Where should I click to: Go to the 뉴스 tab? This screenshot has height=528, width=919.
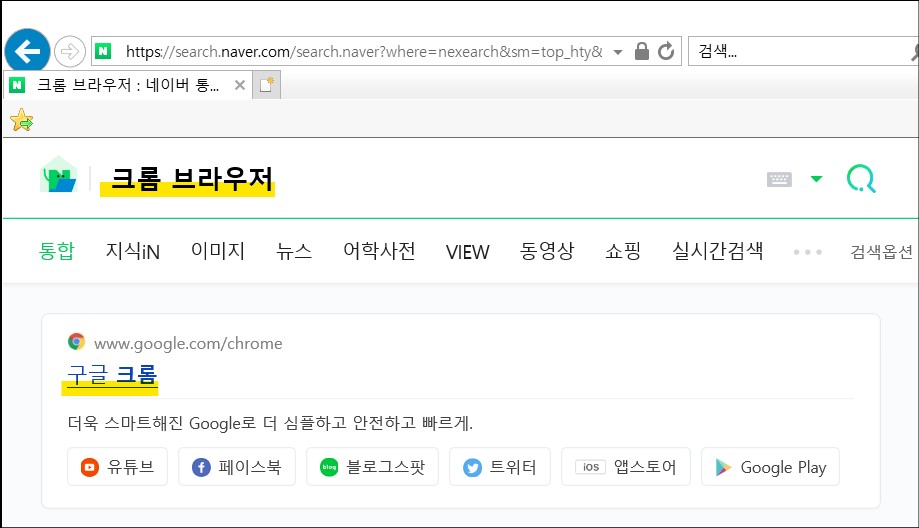coord(294,251)
